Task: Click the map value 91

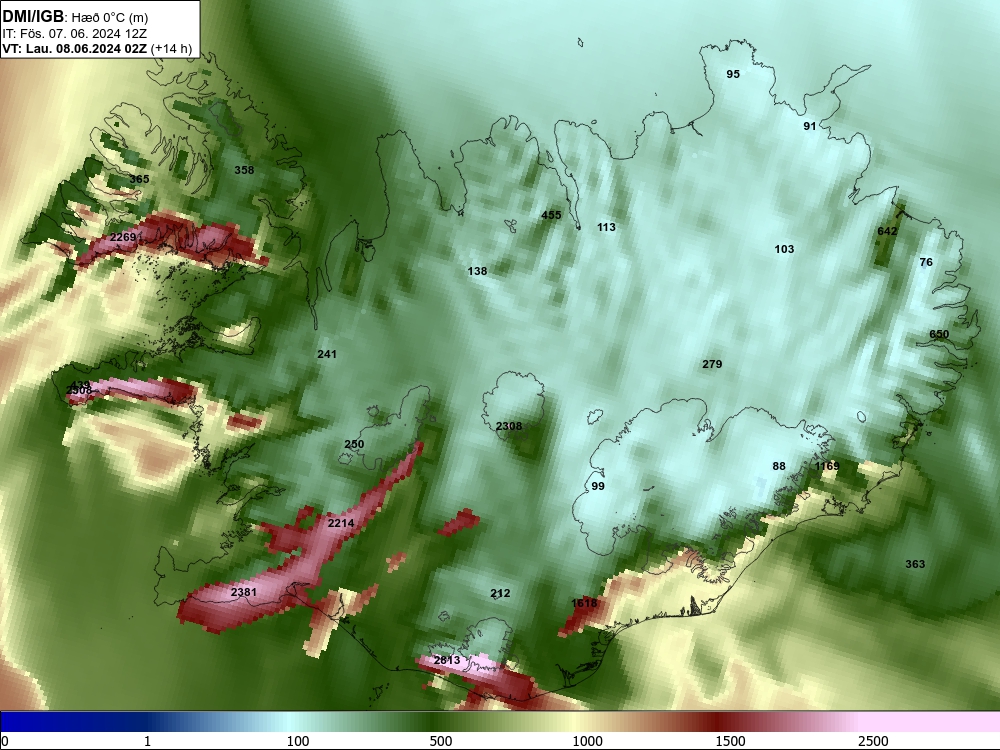Action: click(809, 126)
